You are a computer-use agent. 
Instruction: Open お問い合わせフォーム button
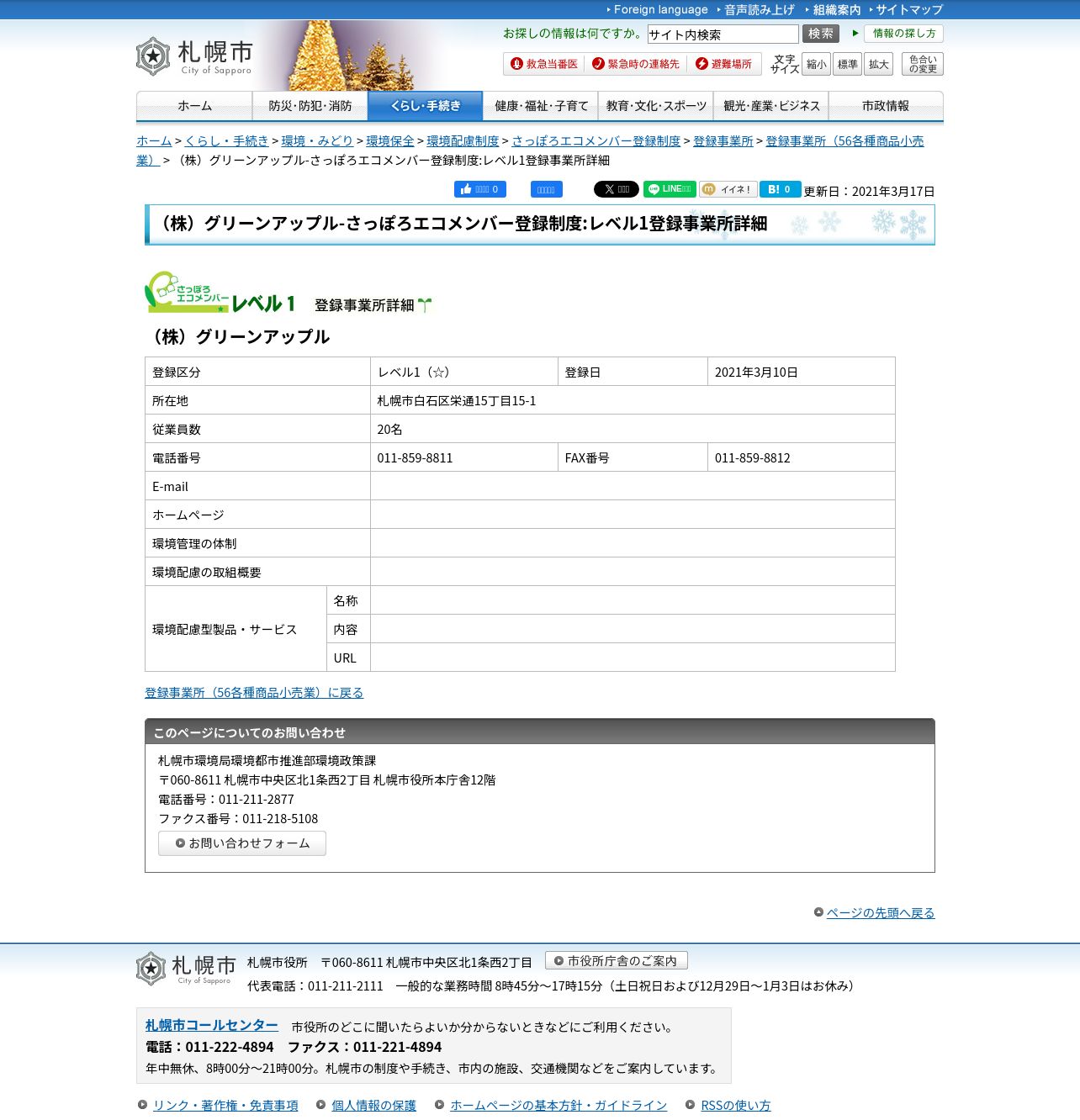click(x=242, y=843)
